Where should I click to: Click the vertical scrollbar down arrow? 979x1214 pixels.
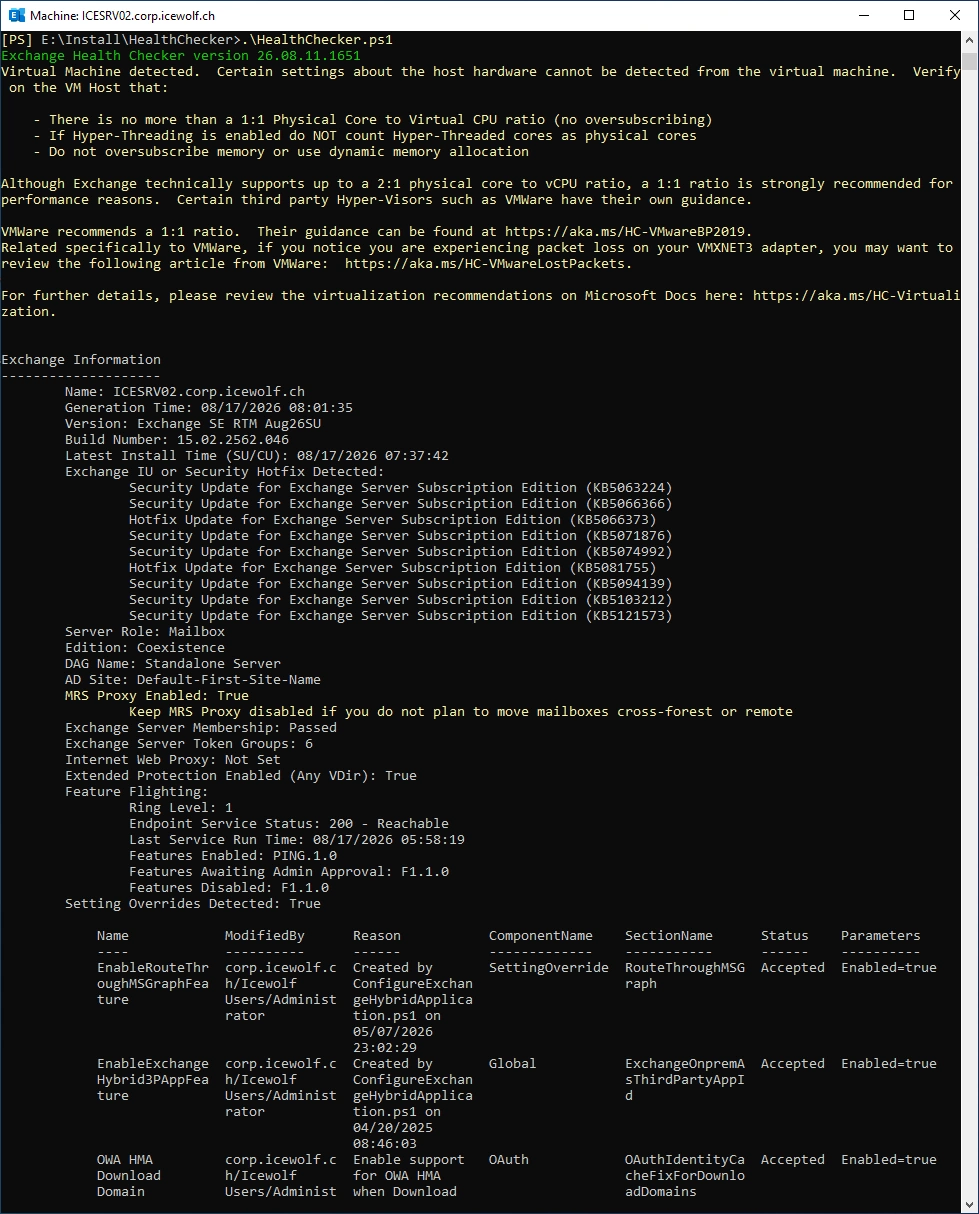(x=969, y=1204)
